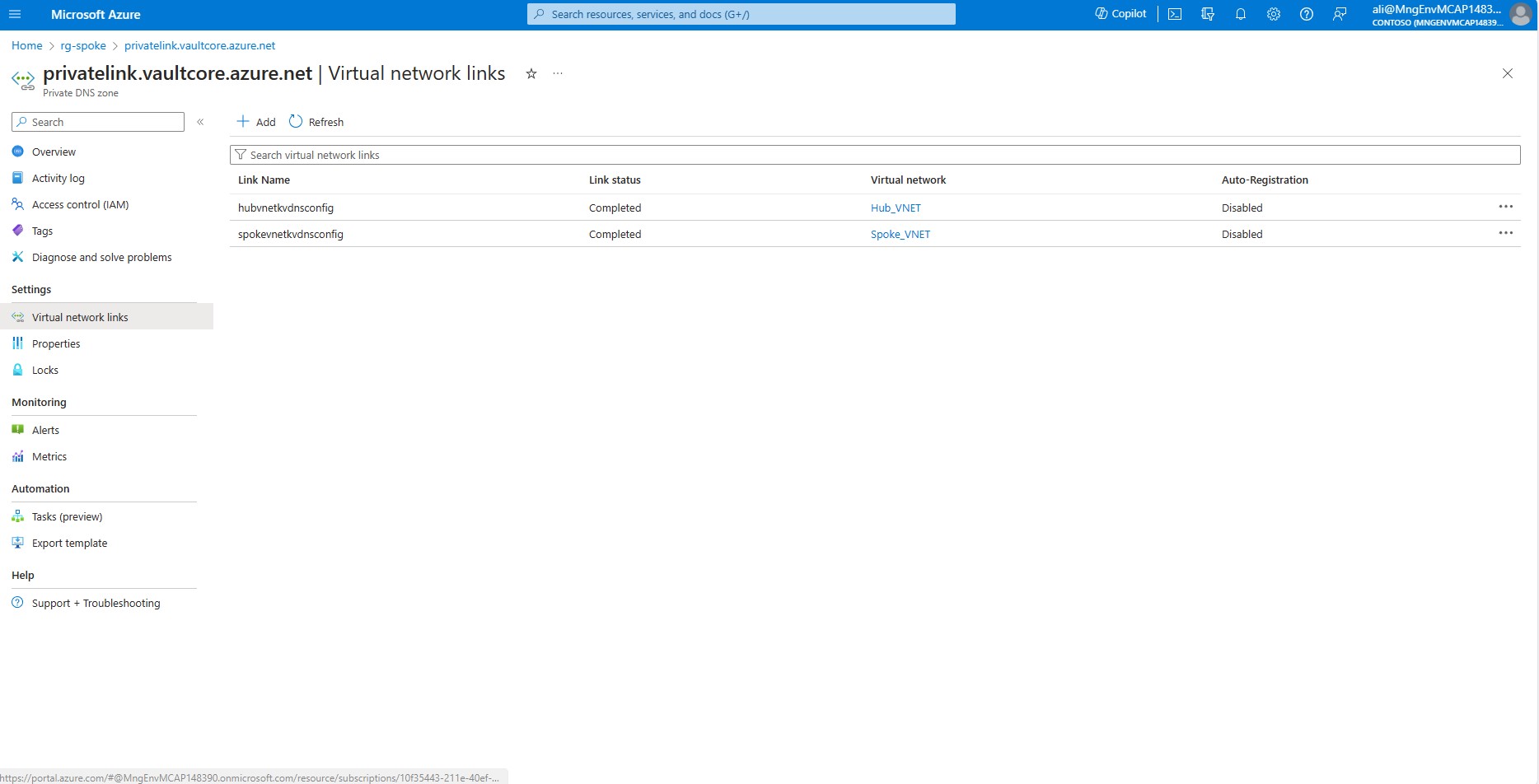The image size is (1539, 784).
Task: Launch Copilot from the top bar
Action: tap(1120, 14)
